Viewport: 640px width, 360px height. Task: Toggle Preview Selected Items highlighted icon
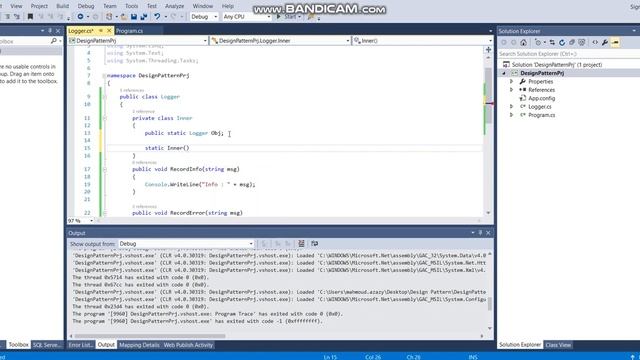615,42
